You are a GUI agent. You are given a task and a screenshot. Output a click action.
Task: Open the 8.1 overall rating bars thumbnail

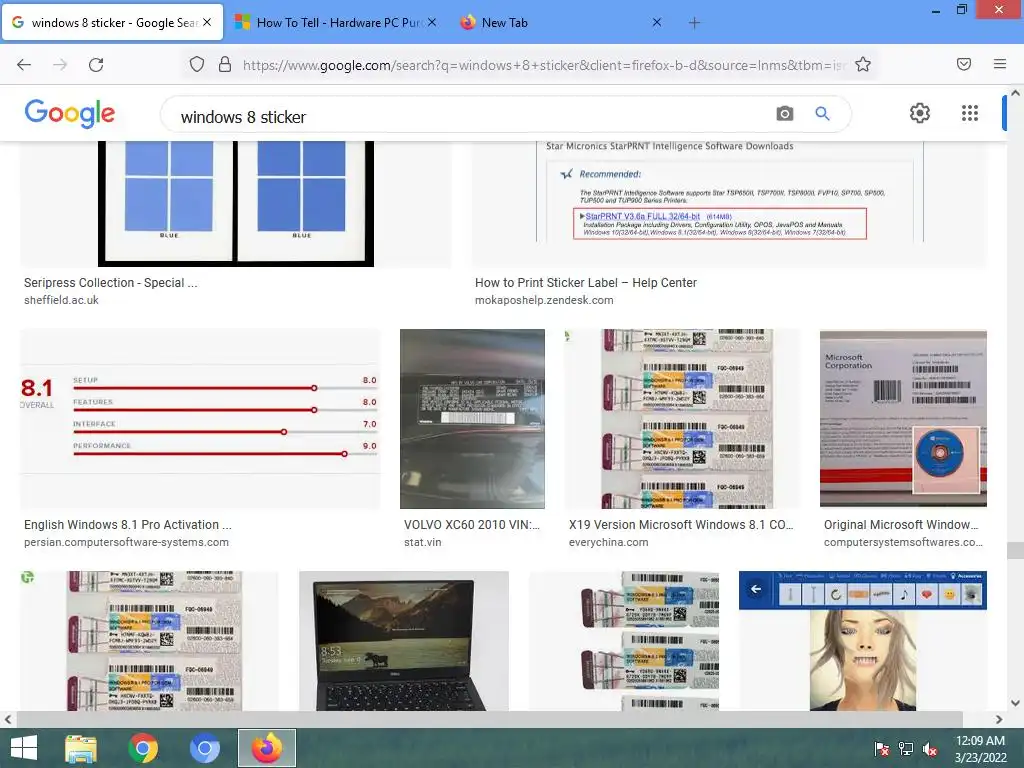tap(200, 419)
